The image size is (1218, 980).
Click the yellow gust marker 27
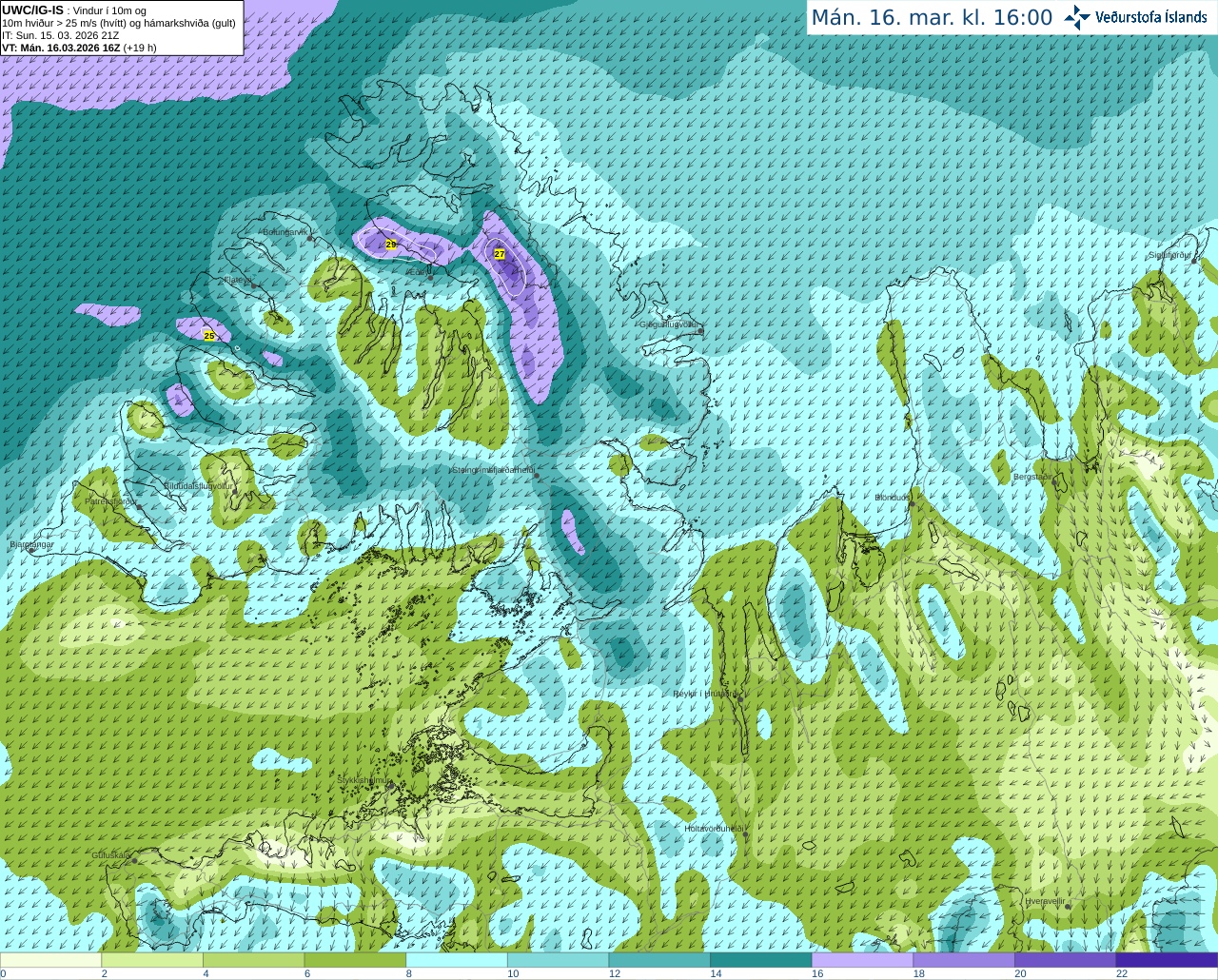coord(500,254)
